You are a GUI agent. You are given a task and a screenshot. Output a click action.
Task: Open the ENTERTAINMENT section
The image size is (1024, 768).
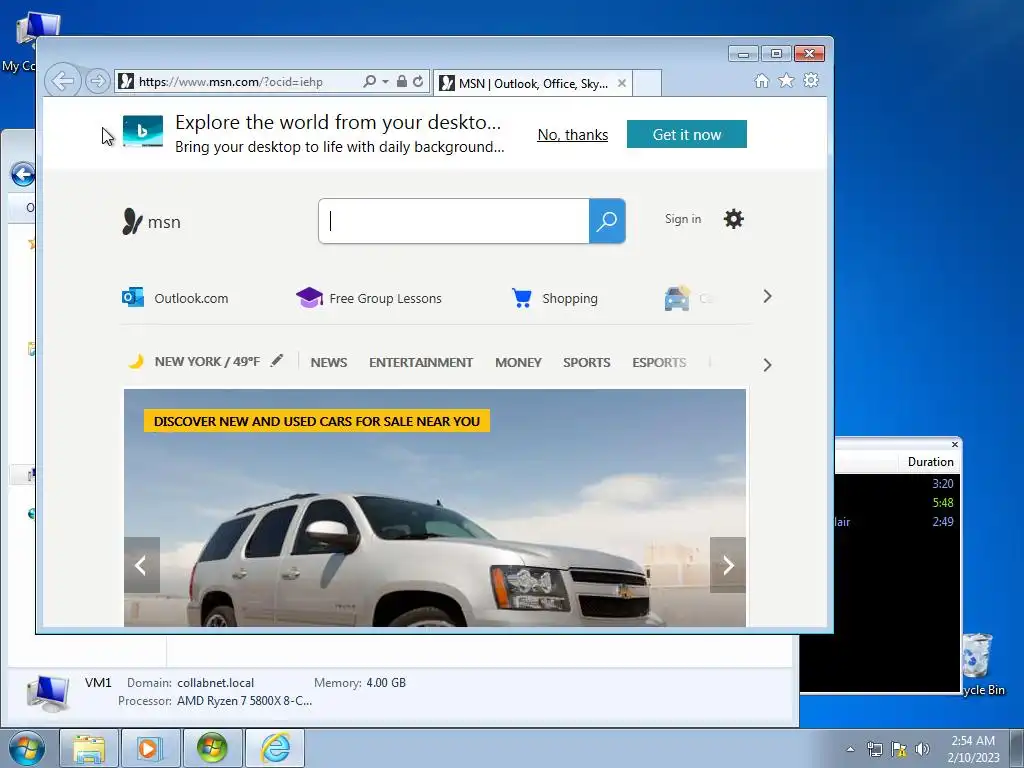coord(421,362)
